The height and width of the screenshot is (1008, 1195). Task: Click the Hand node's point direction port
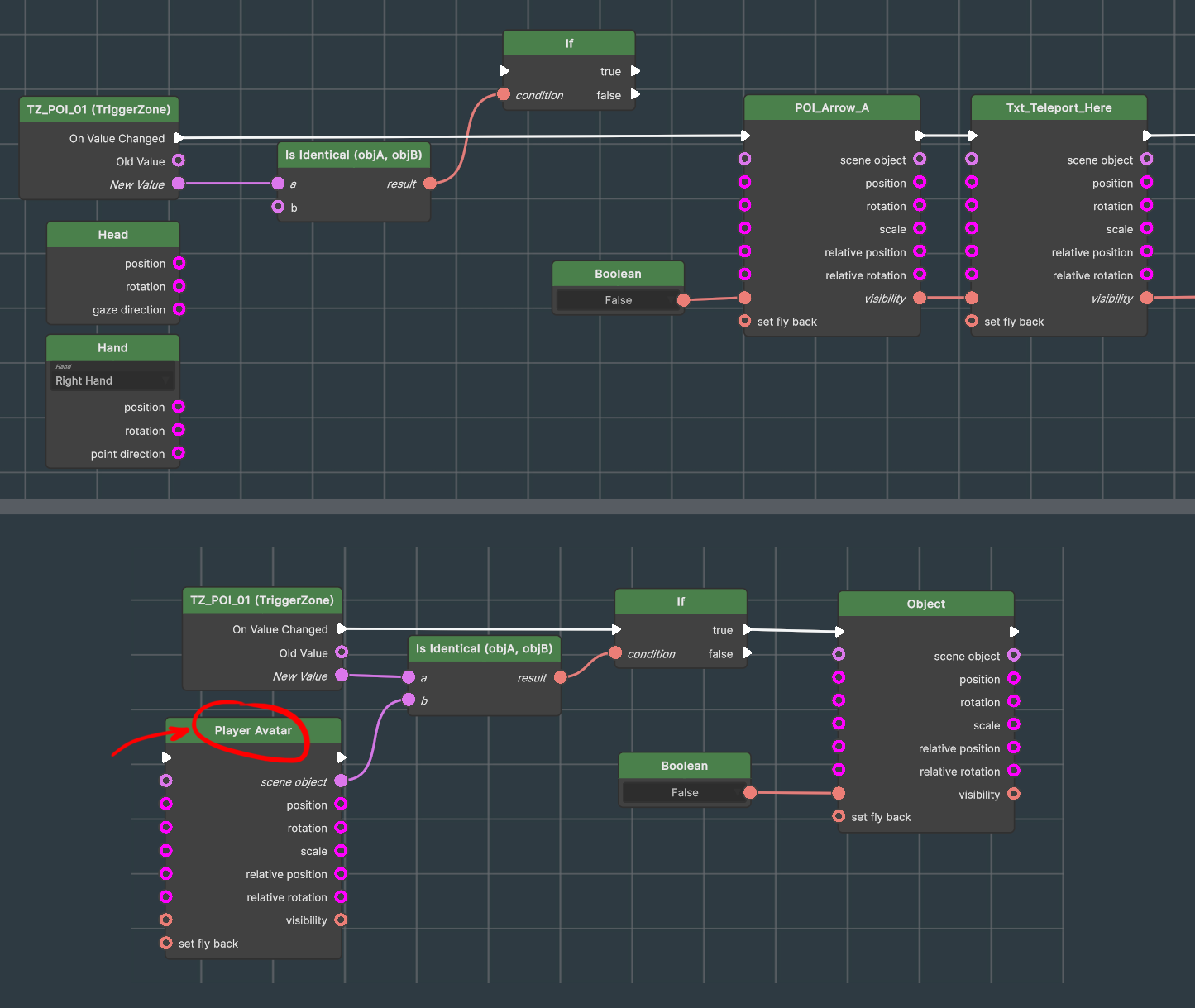[179, 453]
